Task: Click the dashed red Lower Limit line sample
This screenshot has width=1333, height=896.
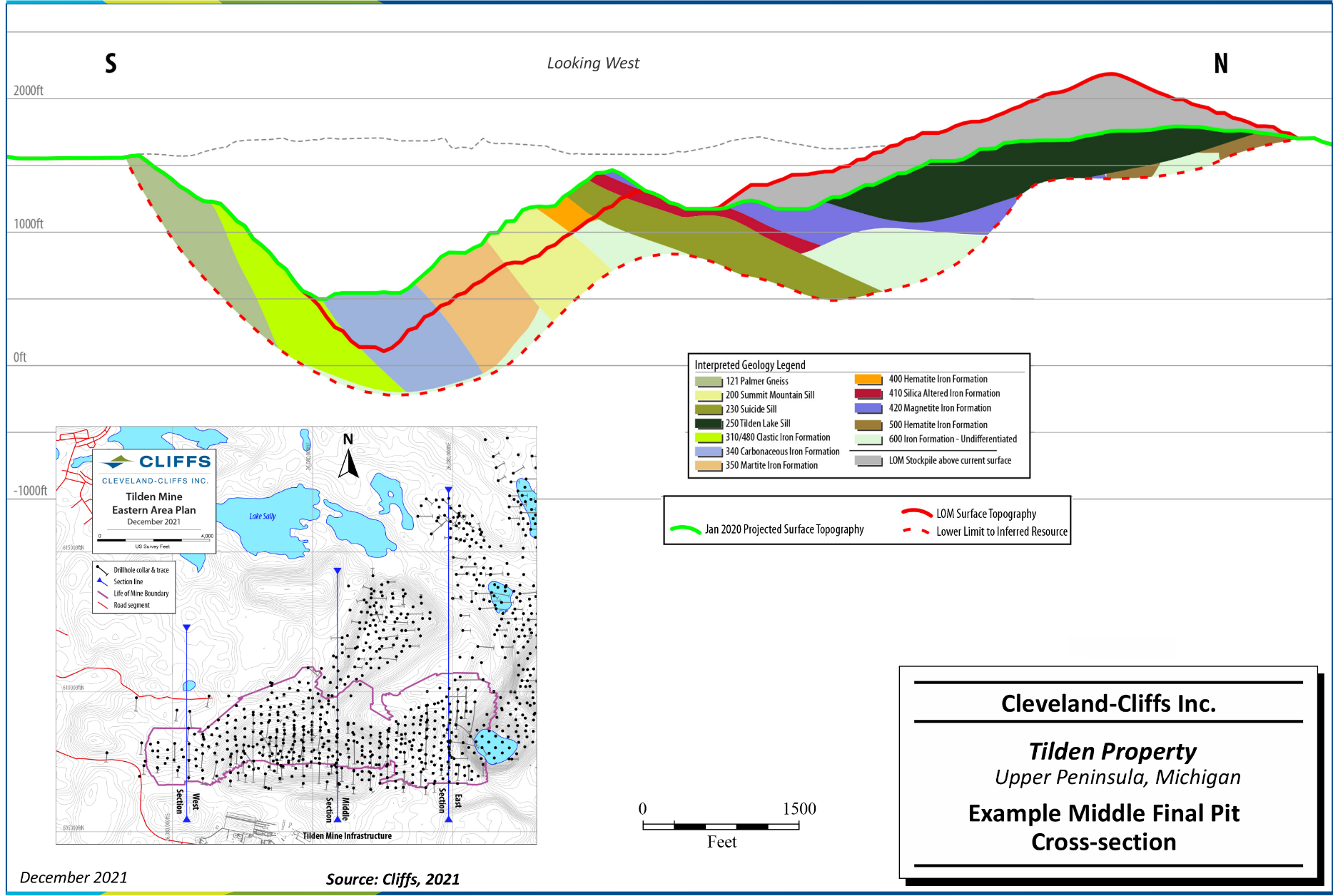Action: click(x=917, y=531)
